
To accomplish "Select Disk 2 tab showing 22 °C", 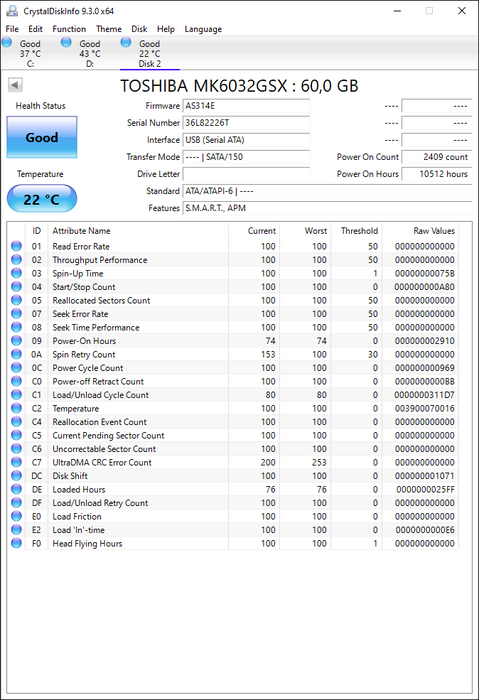I will pyautogui.click(x=150, y=54).
